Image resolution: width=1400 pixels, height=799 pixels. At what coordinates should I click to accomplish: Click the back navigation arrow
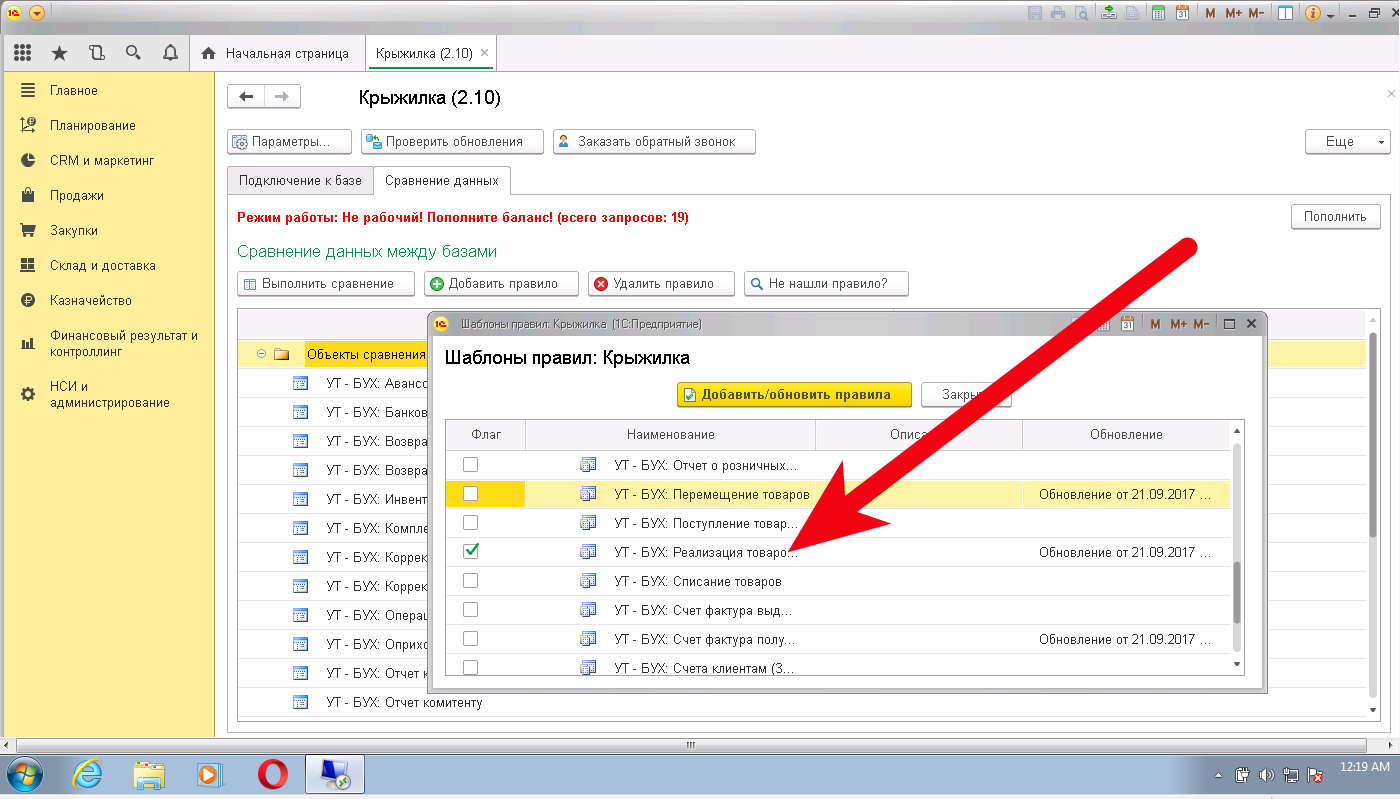246,97
